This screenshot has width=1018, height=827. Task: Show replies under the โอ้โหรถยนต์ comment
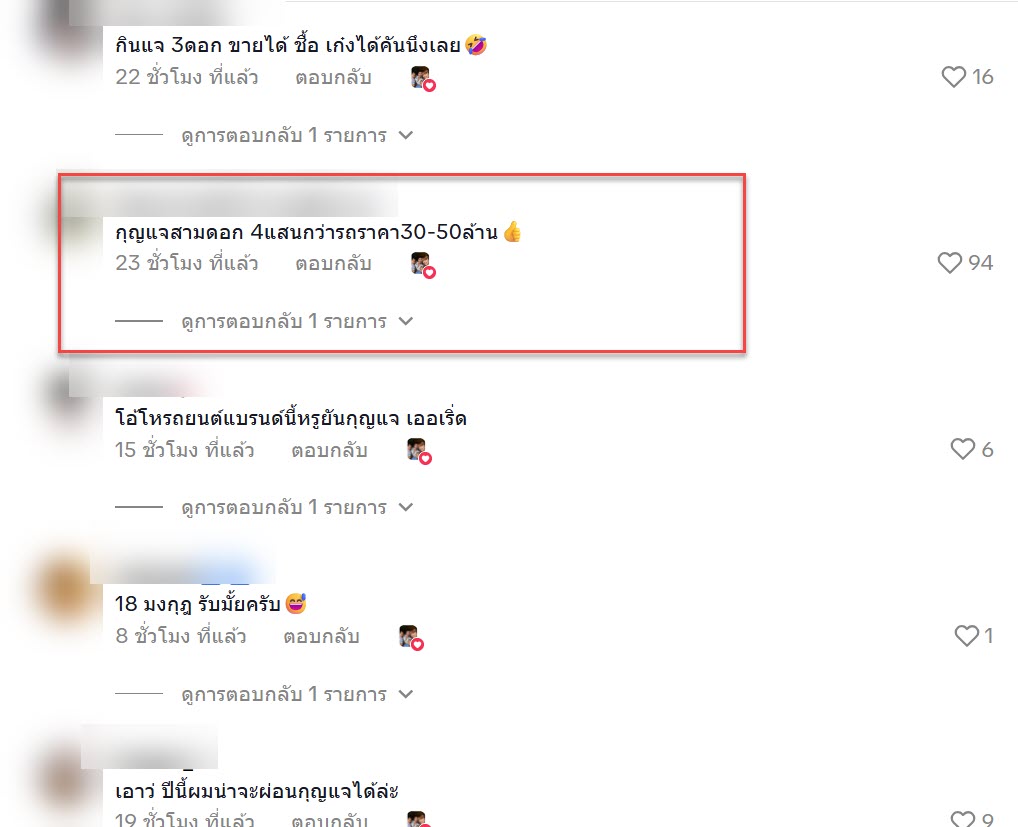(x=297, y=507)
